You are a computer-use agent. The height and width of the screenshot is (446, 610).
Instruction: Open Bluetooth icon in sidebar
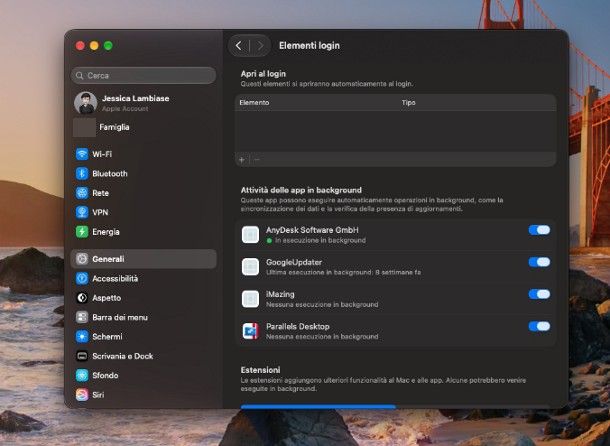(x=82, y=174)
